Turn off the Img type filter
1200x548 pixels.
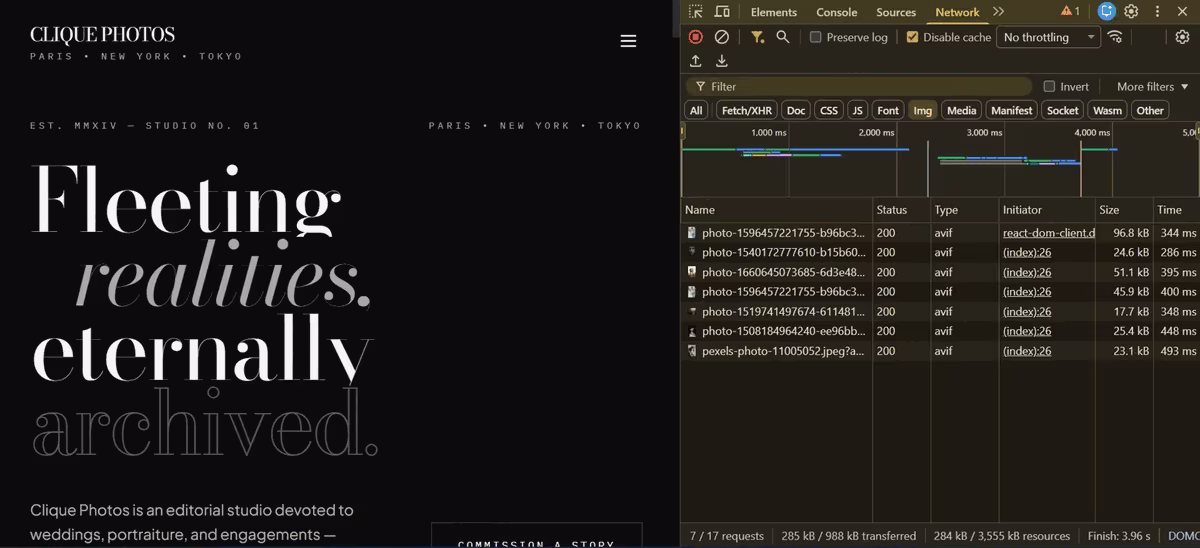pyautogui.click(x=922, y=110)
